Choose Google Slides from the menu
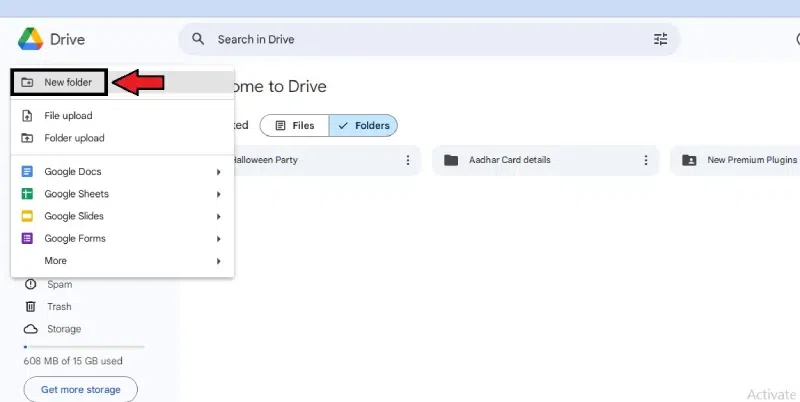This screenshot has height=402, width=800. coord(122,216)
